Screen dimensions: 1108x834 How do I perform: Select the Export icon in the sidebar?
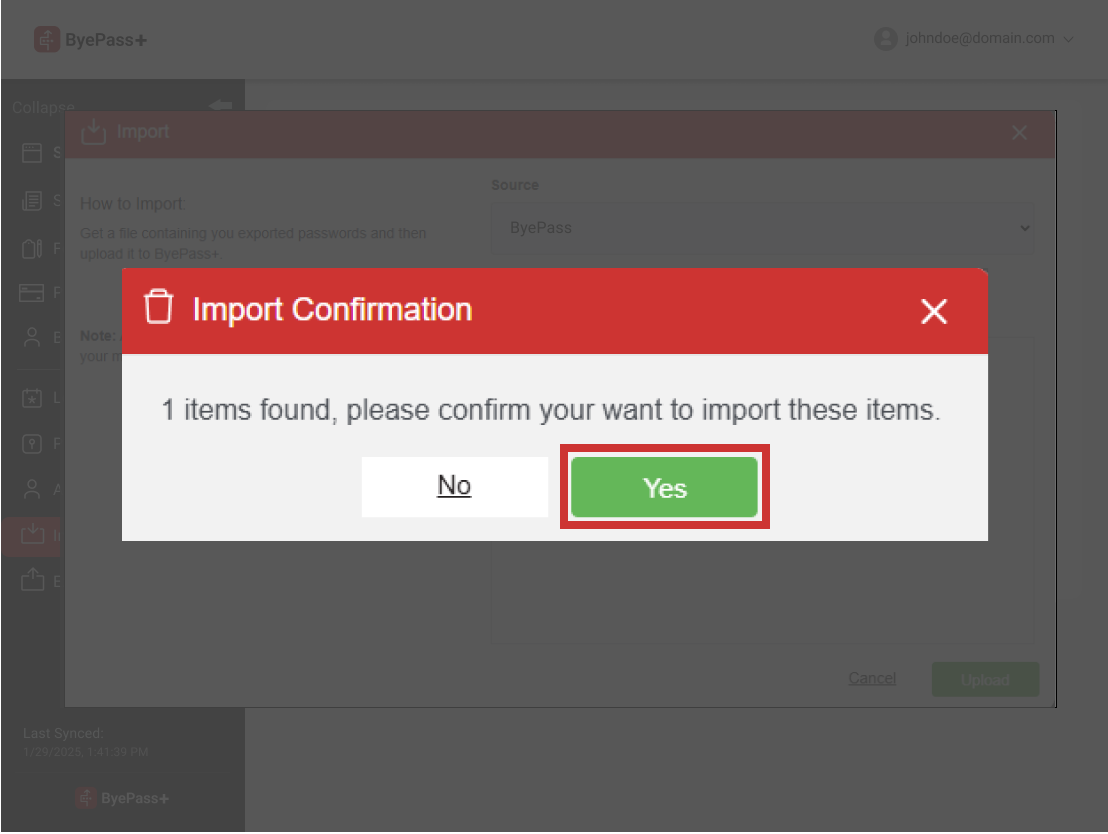tap(33, 580)
